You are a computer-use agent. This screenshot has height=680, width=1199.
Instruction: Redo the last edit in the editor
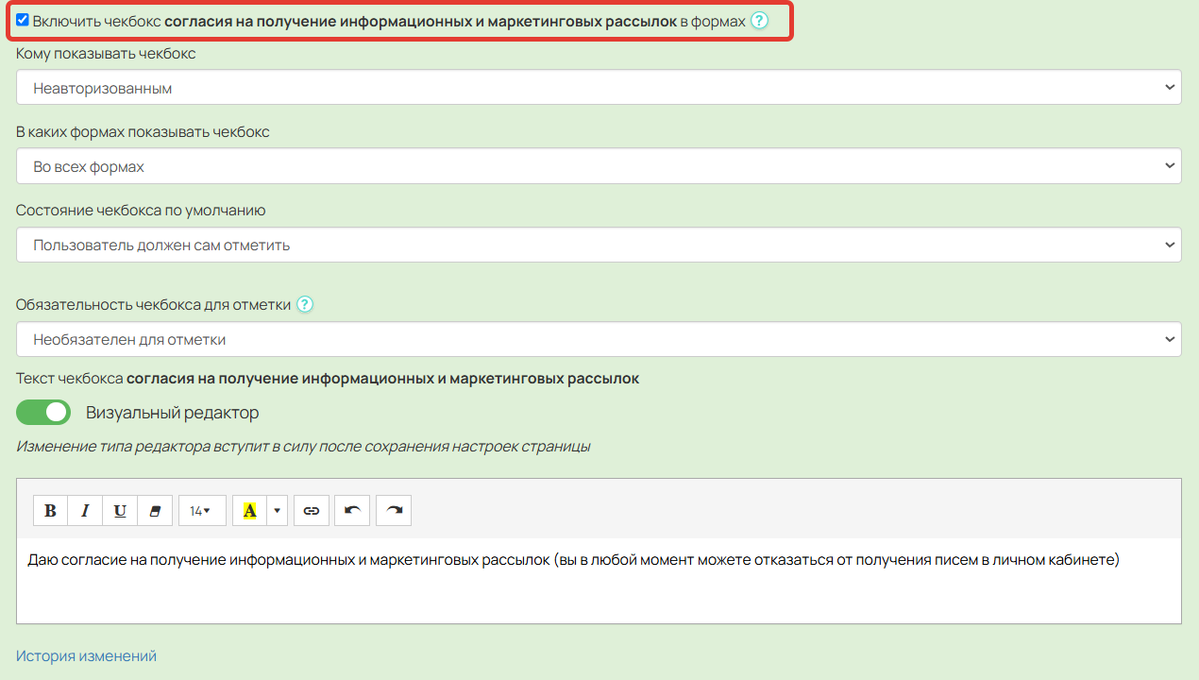(394, 510)
